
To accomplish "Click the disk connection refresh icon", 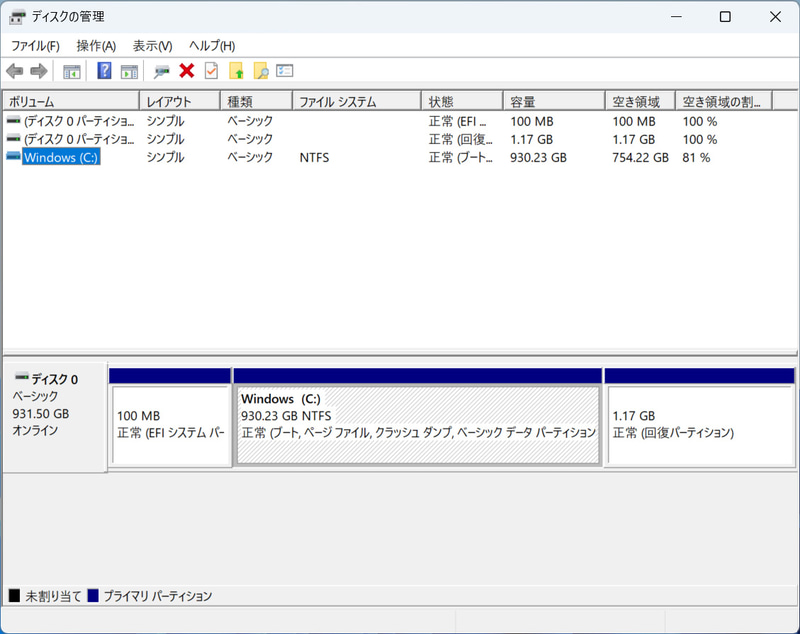I will pos(162,71).
